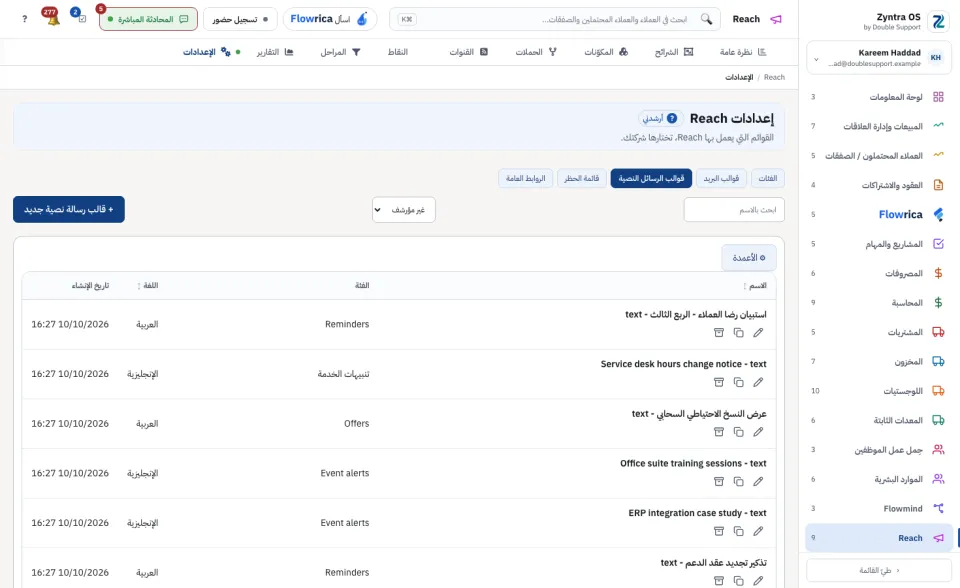Screen dimensions: 960x588
Task: Go to النقاط in top navigation
Action: coord(397,52)
